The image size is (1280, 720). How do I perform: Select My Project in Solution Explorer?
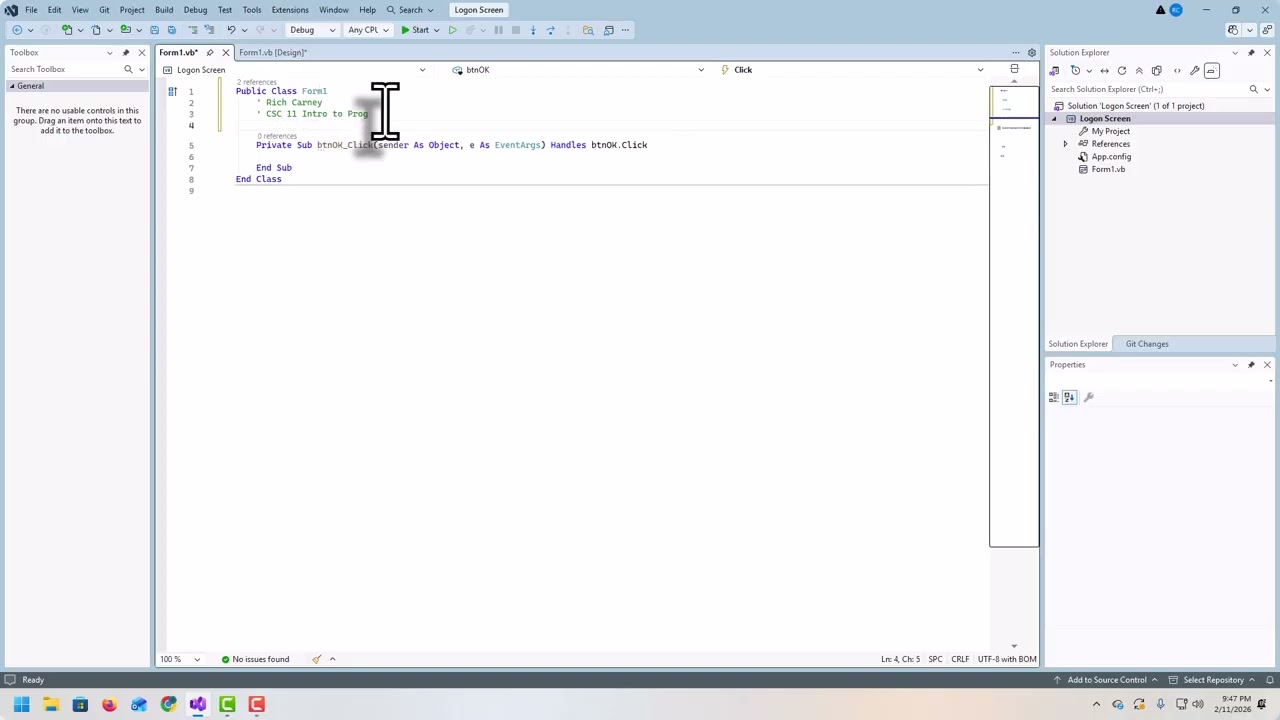[1110, 131]
